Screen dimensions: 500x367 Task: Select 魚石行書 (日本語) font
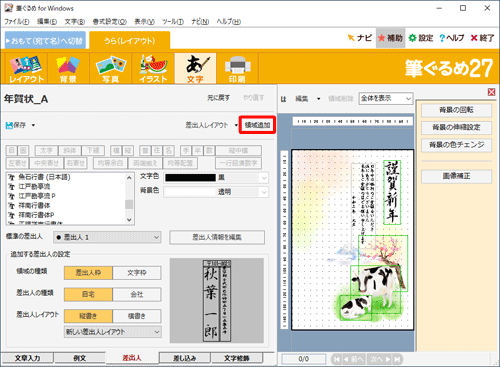[x=44, y=177]
